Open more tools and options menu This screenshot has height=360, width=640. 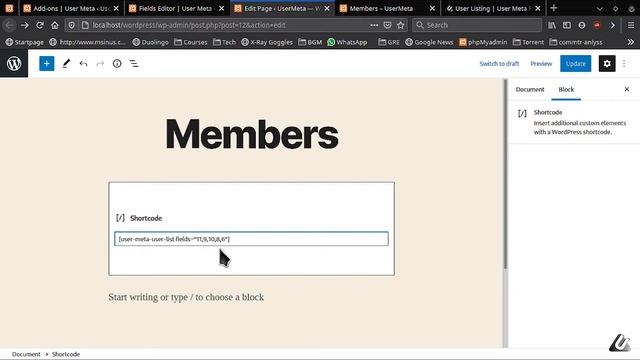(x=624, y=64)
